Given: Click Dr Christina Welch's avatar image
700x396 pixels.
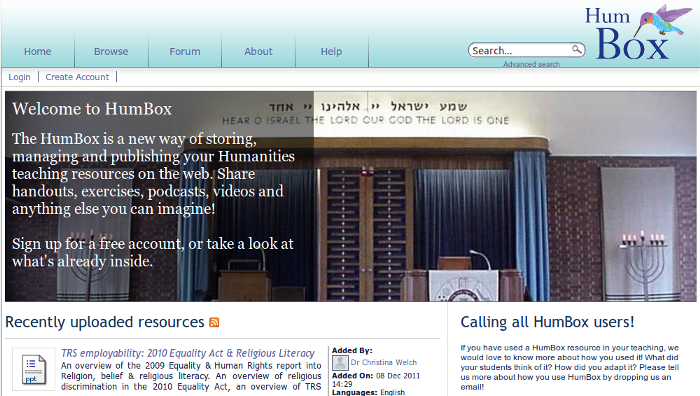Looking at the screenshot, I should pyautogui.click(x=340, y=363).
